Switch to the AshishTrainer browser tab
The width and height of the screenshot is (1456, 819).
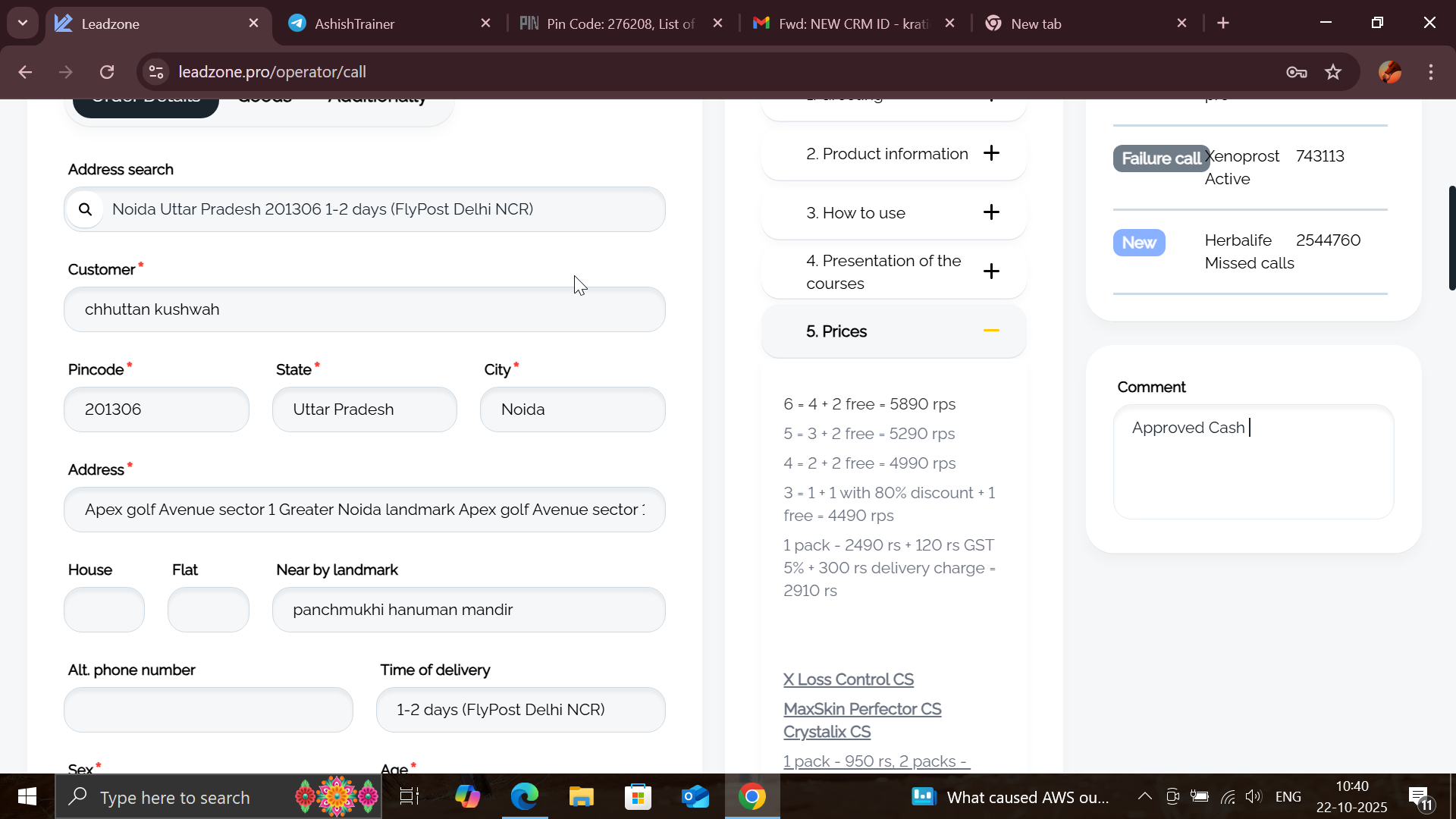(x=354, y=24)
